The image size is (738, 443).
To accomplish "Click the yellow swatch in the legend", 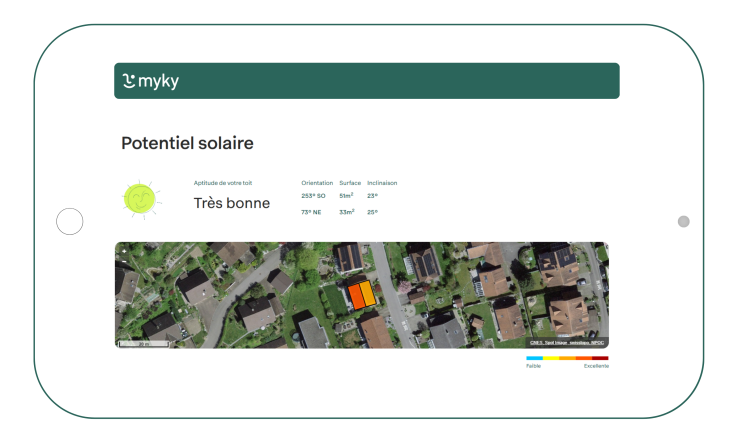I will coord(551,358).
